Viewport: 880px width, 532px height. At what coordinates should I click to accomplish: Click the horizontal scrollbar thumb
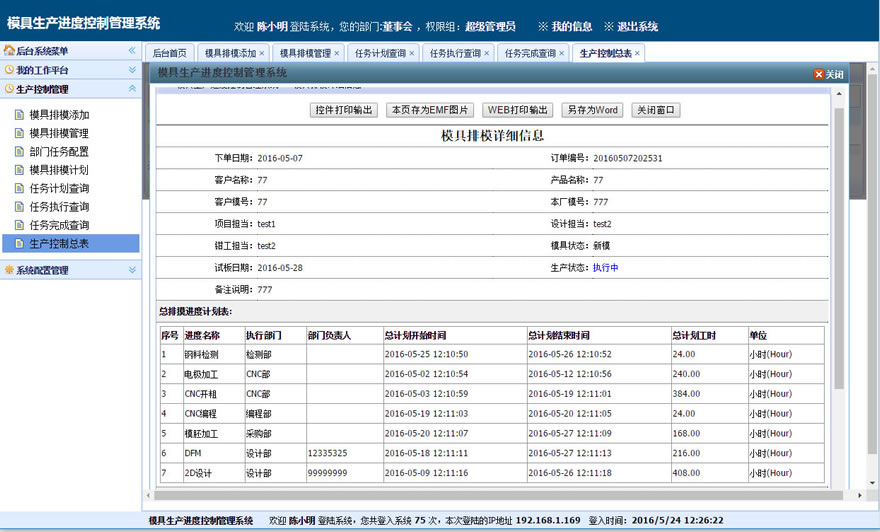(x=498, y=496)
